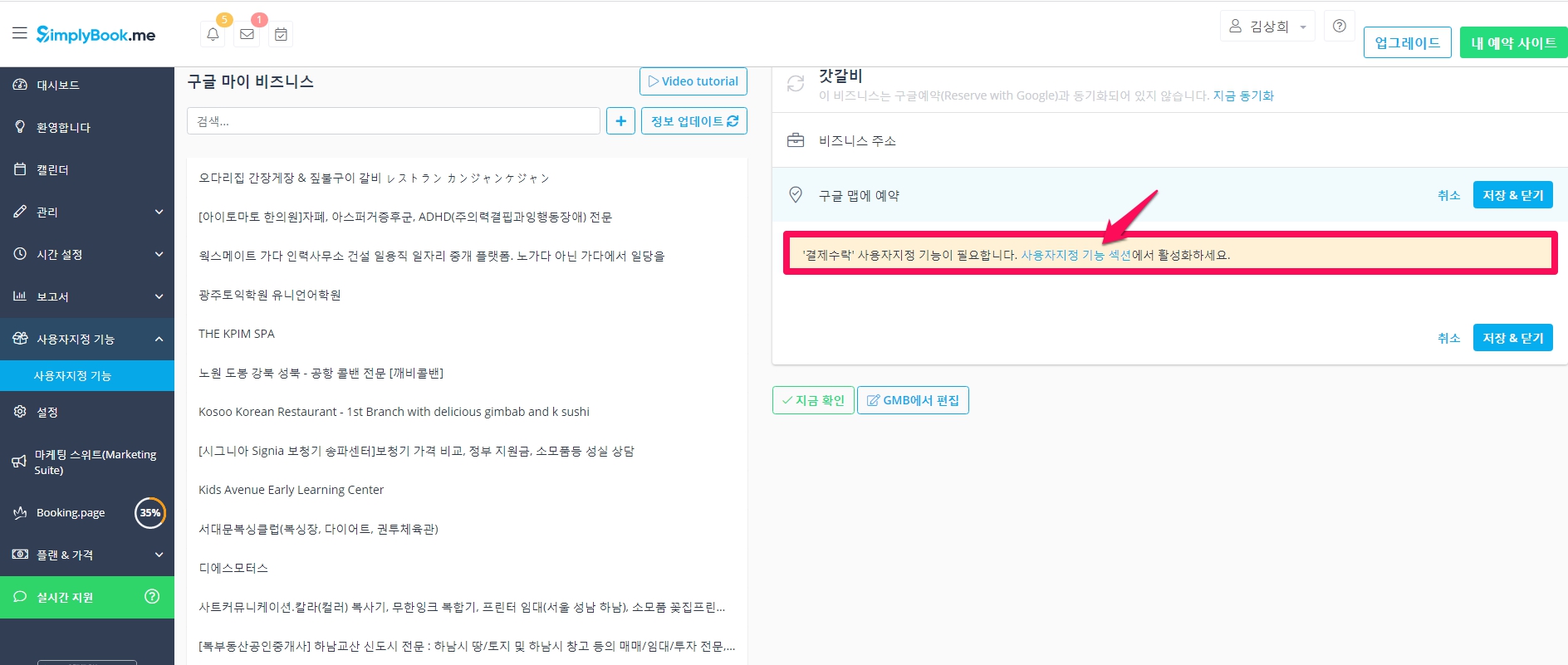1568x665 pixels.
Task: Click the 정보 업데이트 button
Action: click(x=693, y=121)
